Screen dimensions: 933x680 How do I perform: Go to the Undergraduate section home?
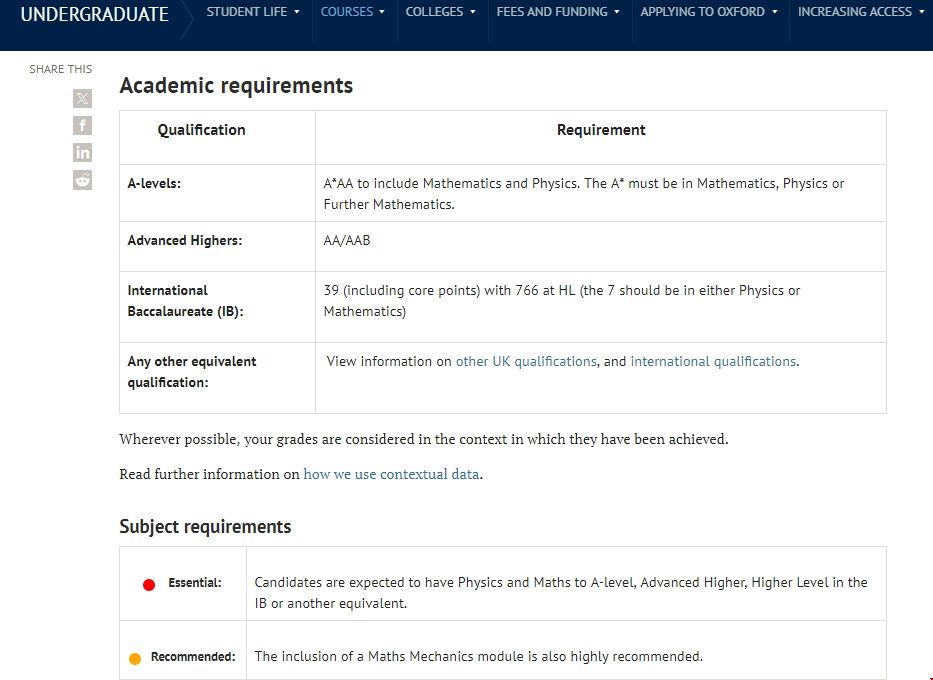click(x=95, y=14)
